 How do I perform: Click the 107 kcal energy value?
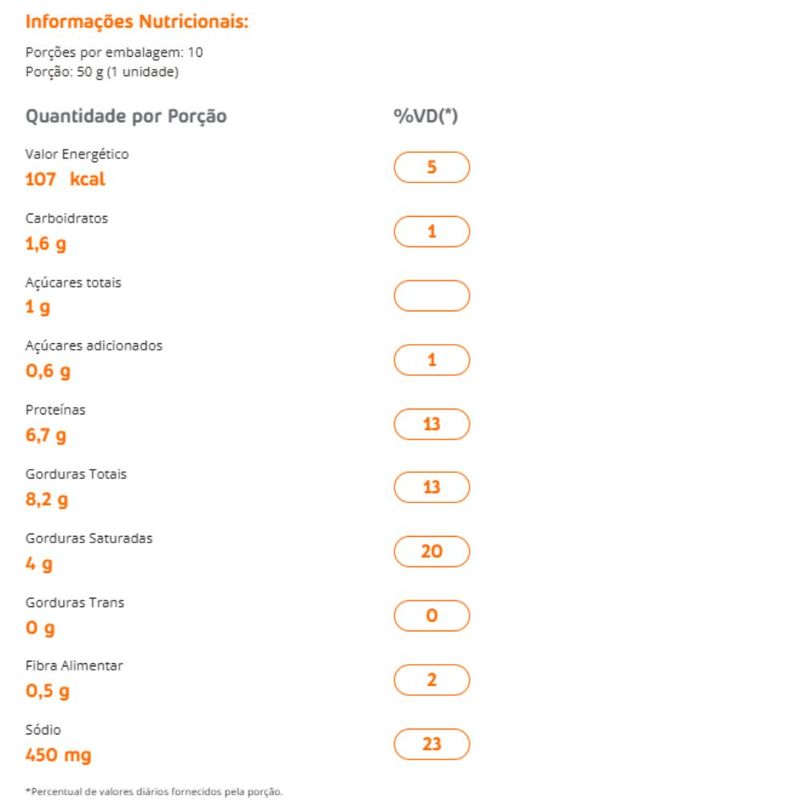coord(65,180)
